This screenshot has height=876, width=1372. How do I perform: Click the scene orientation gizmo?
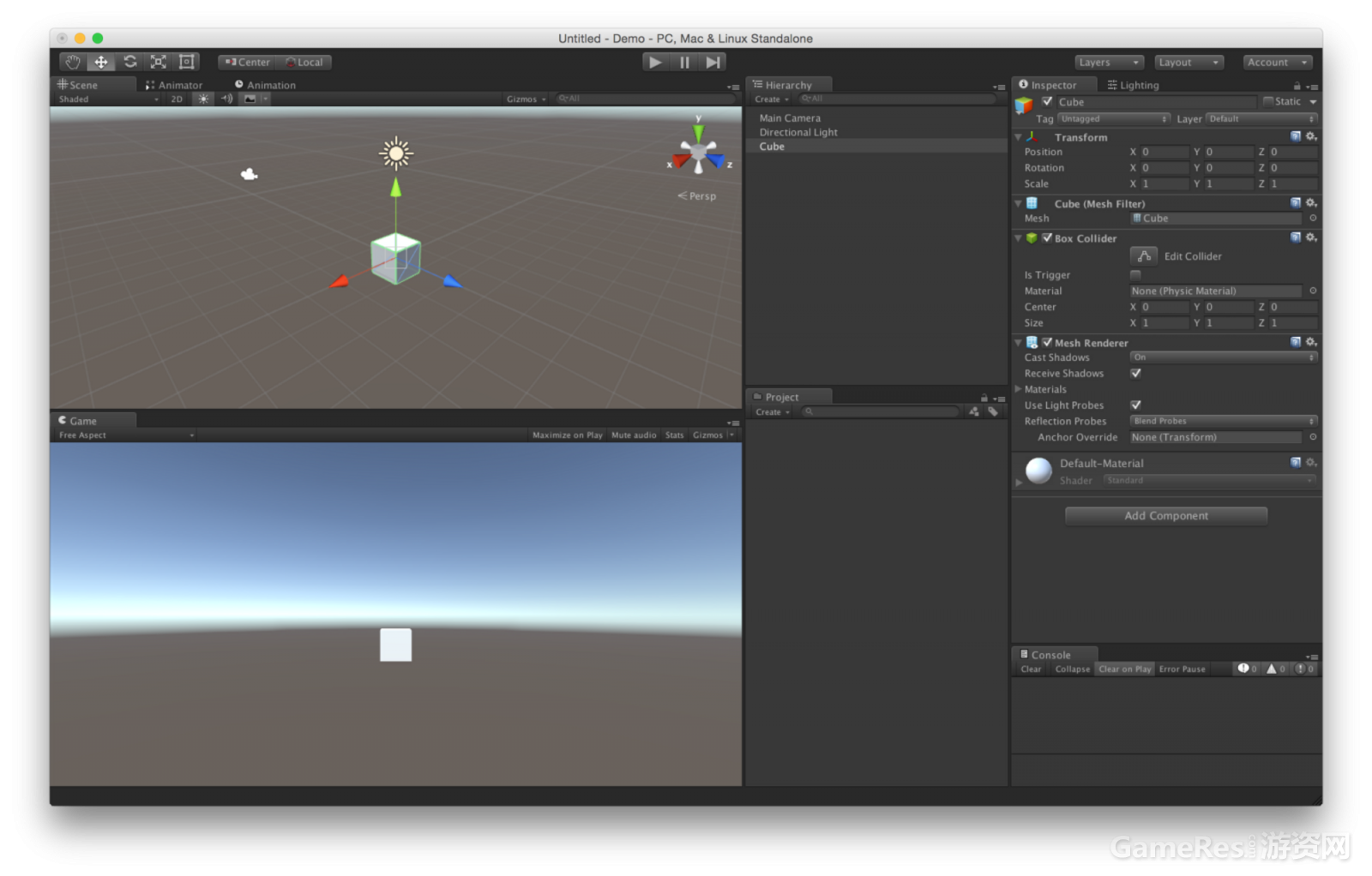[699, 153]
